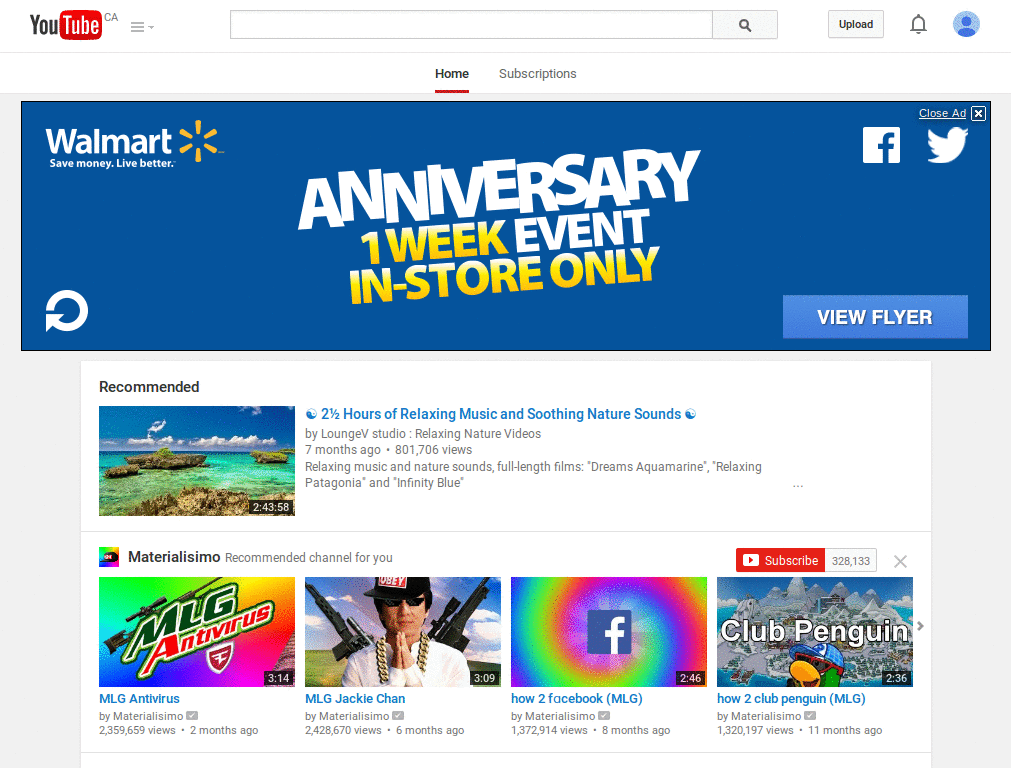Open the MLG Antivirus thumbnail
Image resolution: width=1024 pixels, height=768 pixels.
point(197,632)
